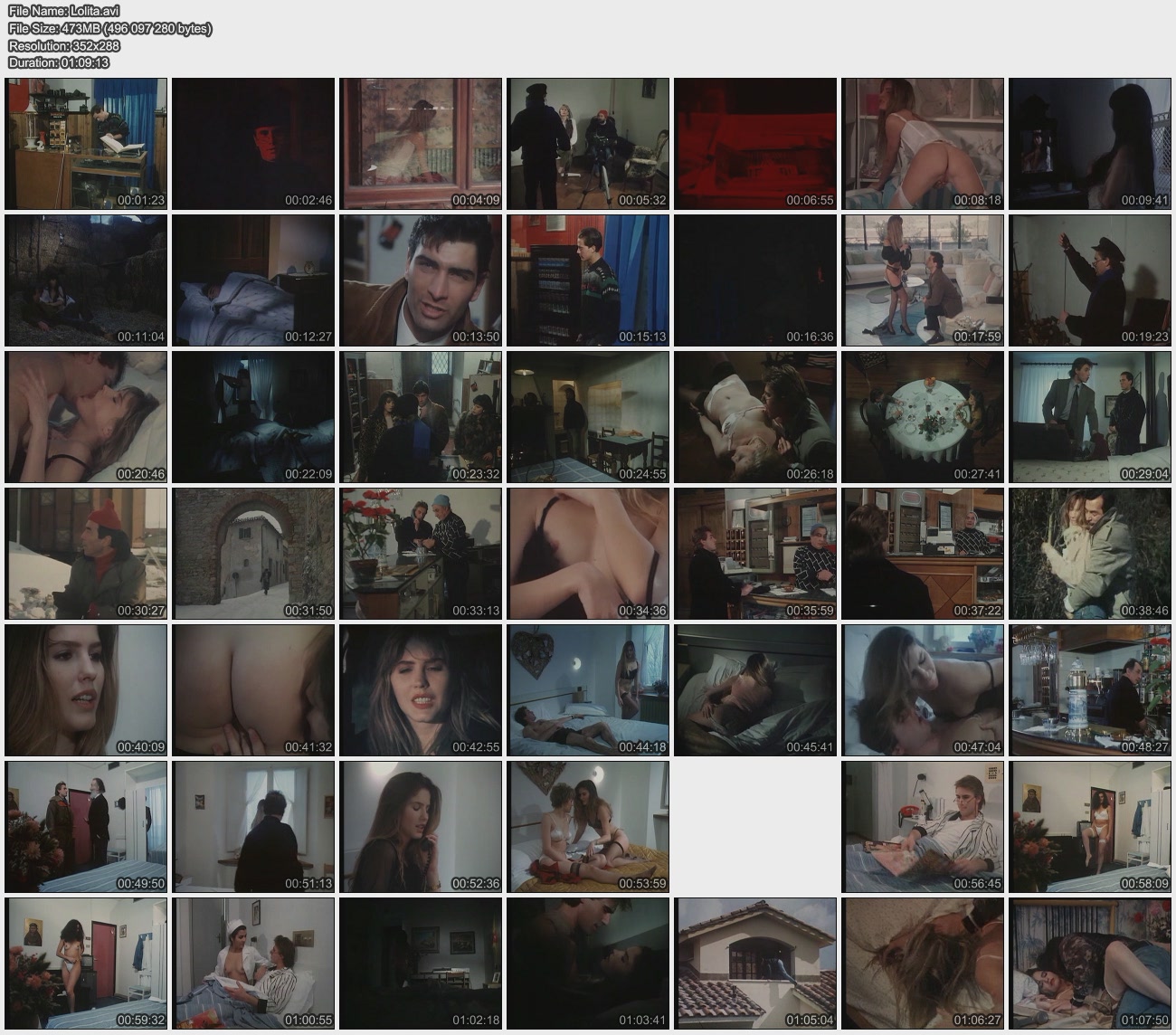
Task: Click the thumbnail timestamped 00:01:23
Action: [x=86, y=144]
